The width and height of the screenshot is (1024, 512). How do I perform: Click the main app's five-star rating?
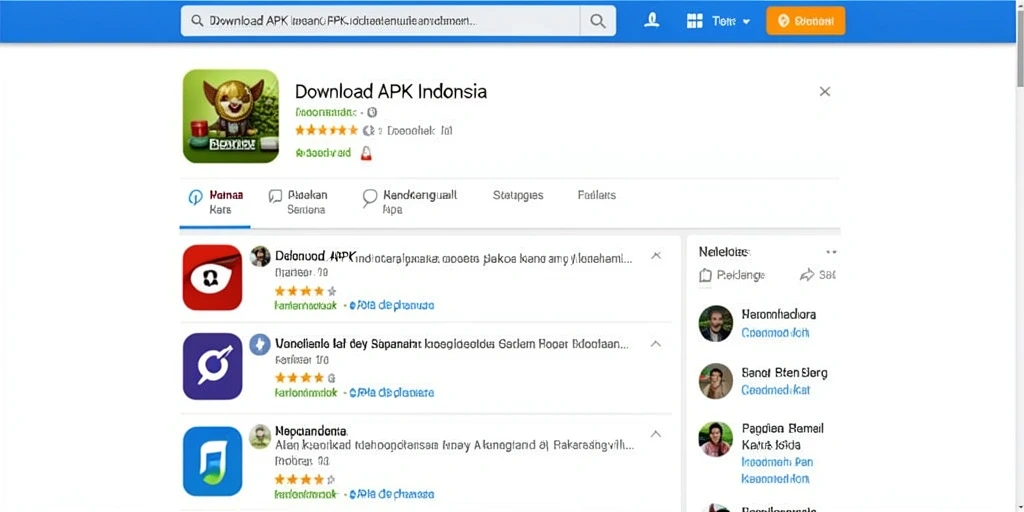click(326, 130)
